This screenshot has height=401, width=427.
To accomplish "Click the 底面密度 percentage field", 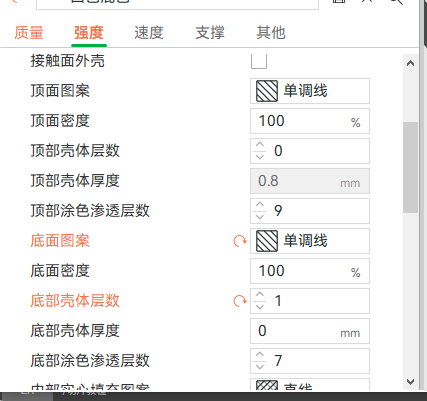I will point(310,271).
